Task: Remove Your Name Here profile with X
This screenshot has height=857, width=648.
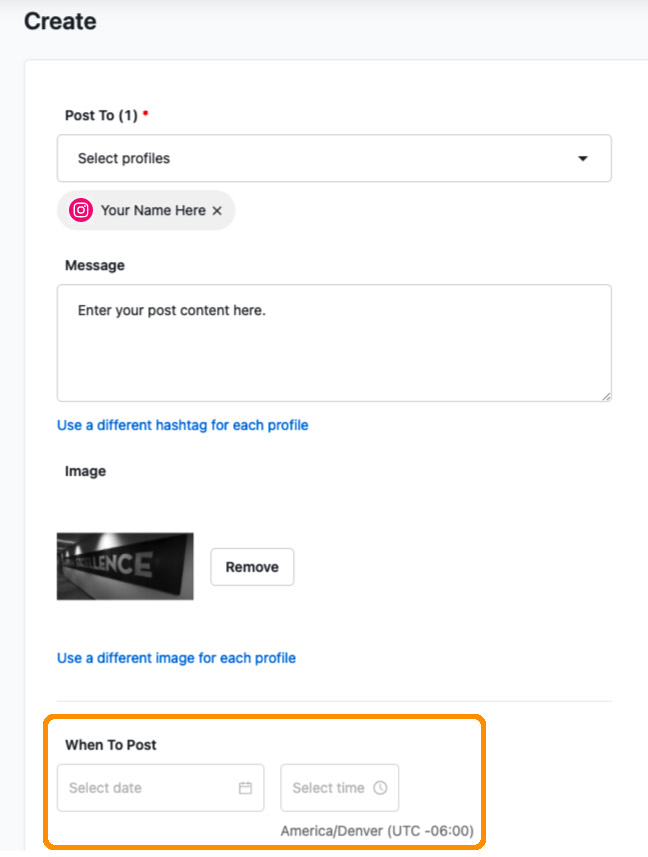Action: coord(217,210)
